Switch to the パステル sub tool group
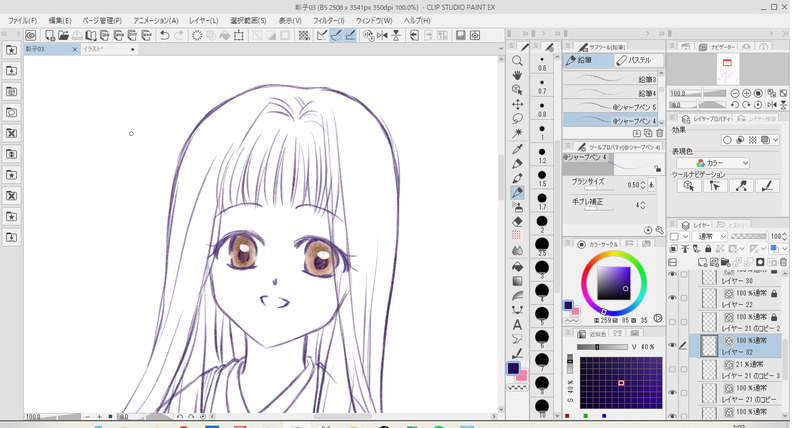The height and width of the screenshot is (428, 799). tap(639, 61)
